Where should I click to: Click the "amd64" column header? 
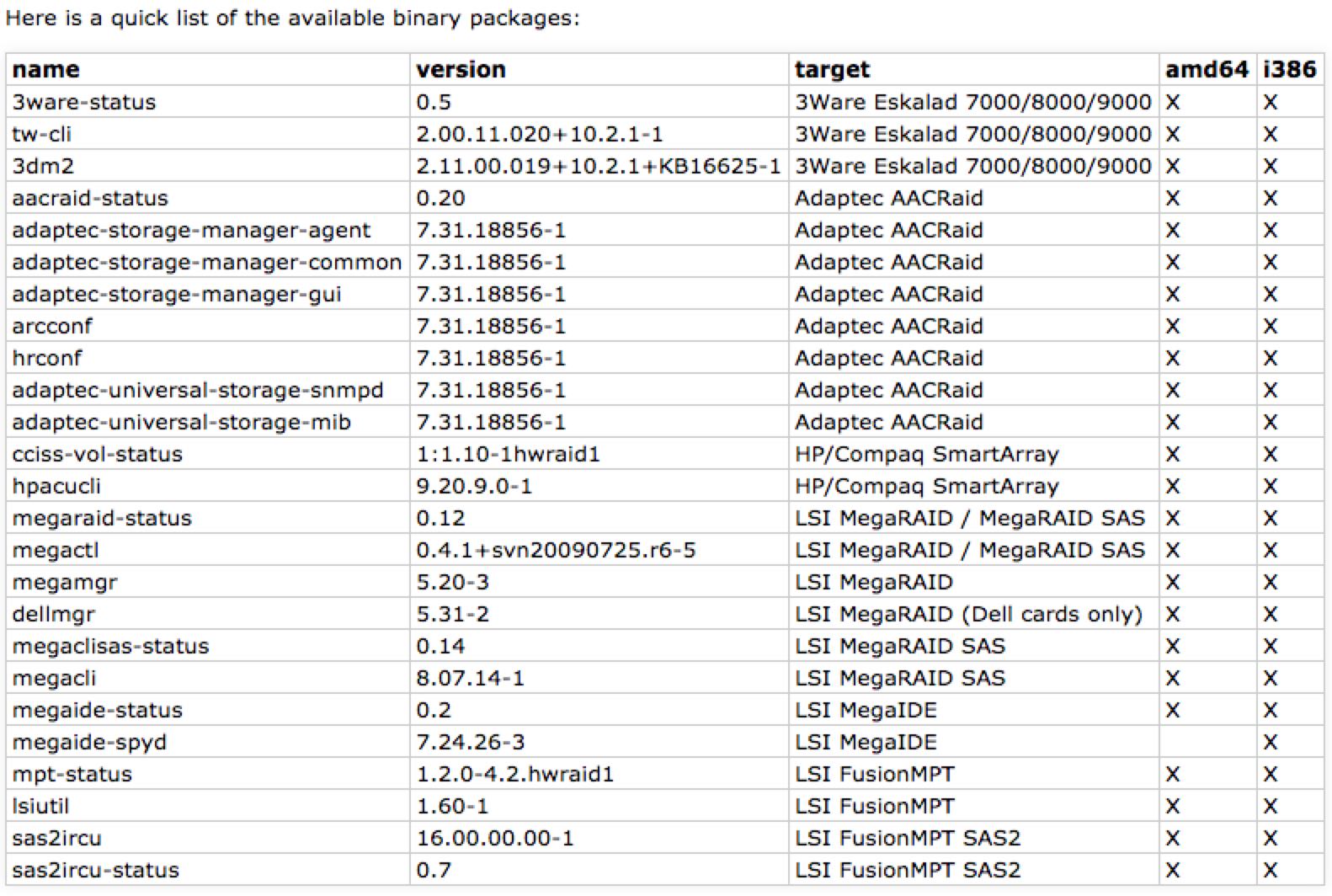point(1207,70)
